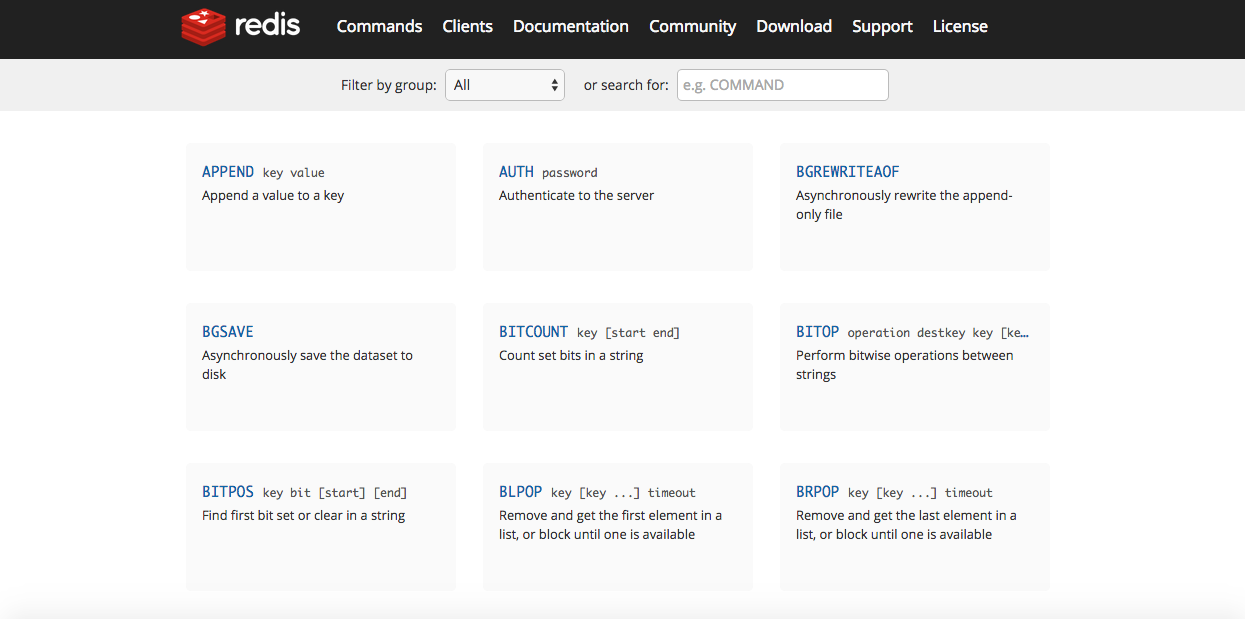Click 'Asynchronously save the dataset to disk' text
This screenshot has width=1245, height=619.
tap(307, 365)
